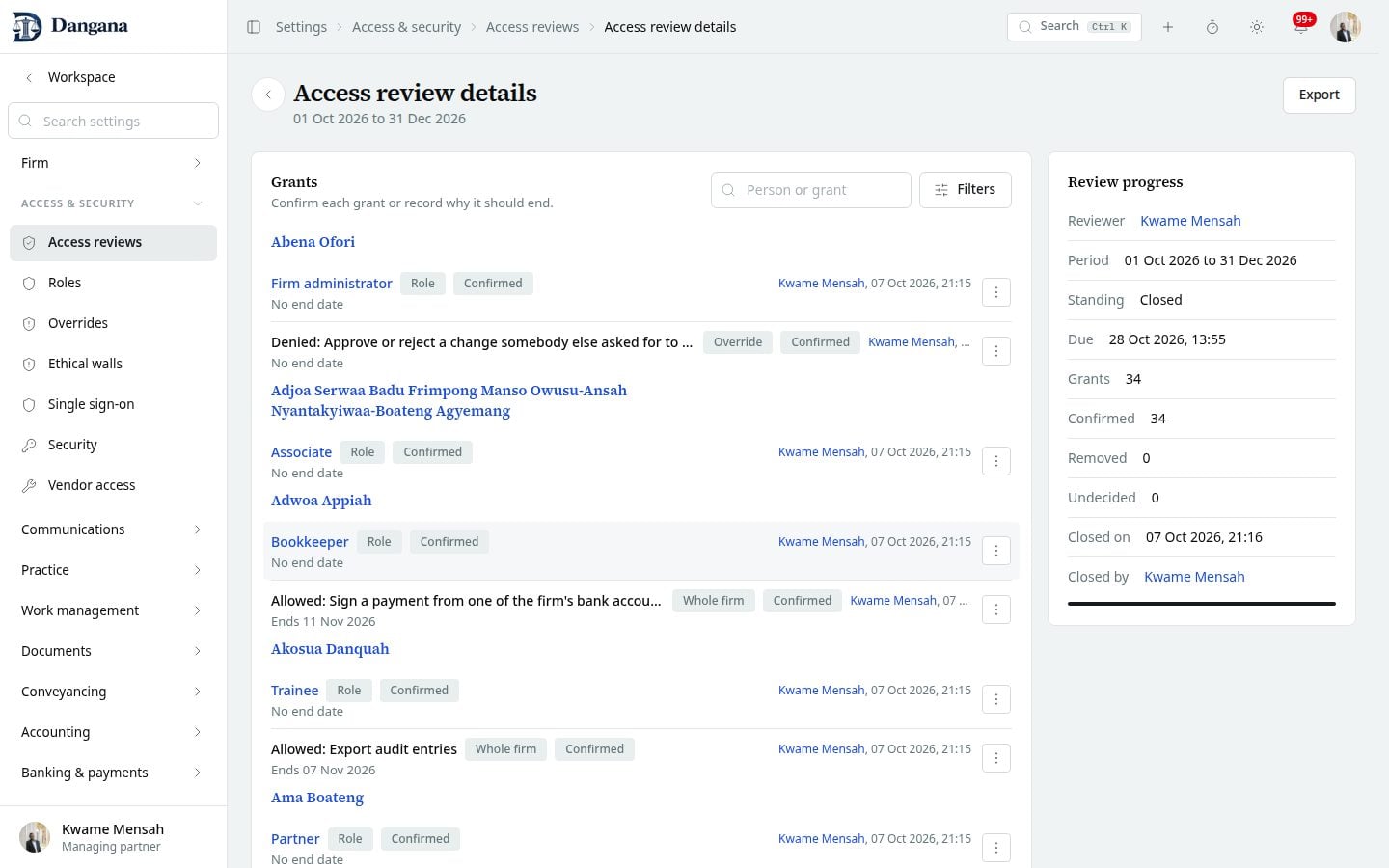Click the Export button
1389x868 pixels.
pyautogui.click(x=1319, y=95)
